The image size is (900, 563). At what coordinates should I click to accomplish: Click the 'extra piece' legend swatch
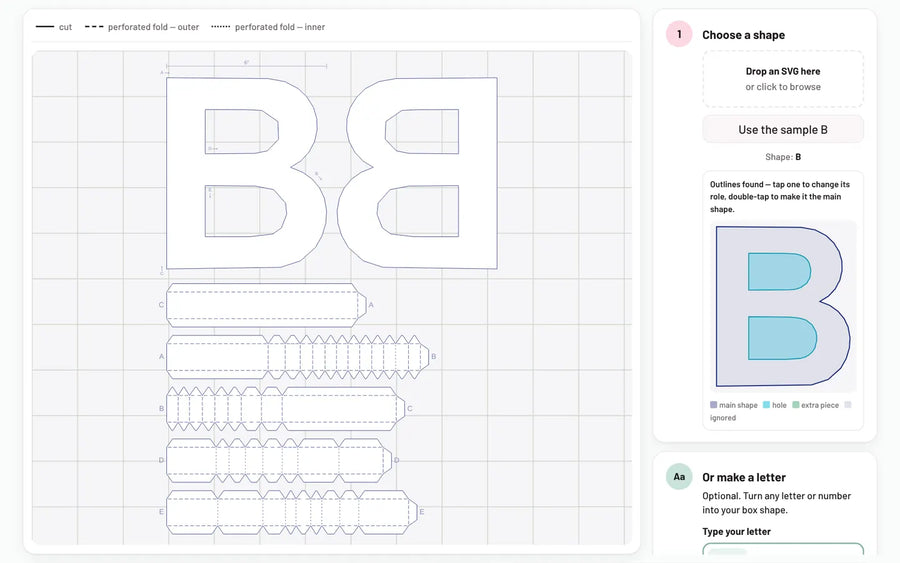click(x=796, y=405)
